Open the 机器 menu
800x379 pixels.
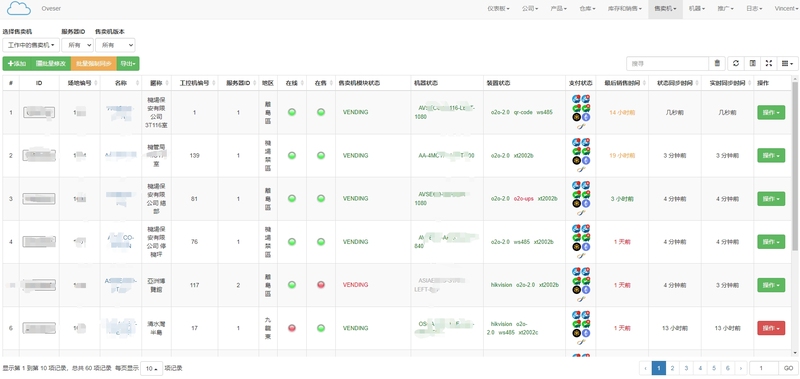coord(696,9)
